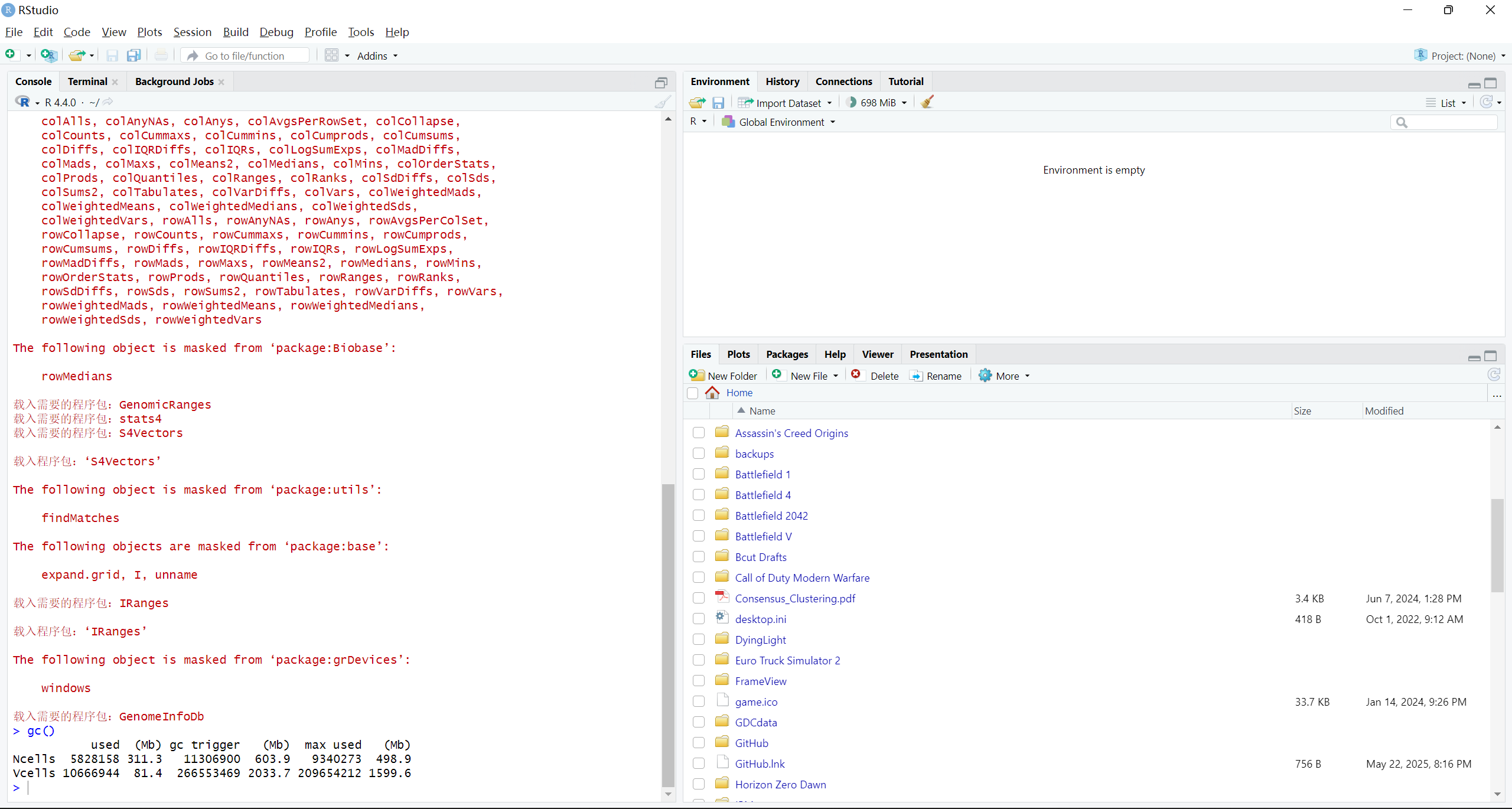Viewport: 1512px width, 809px height.
Task: Click the Save current document icon
Action: (x=112, y=56)
